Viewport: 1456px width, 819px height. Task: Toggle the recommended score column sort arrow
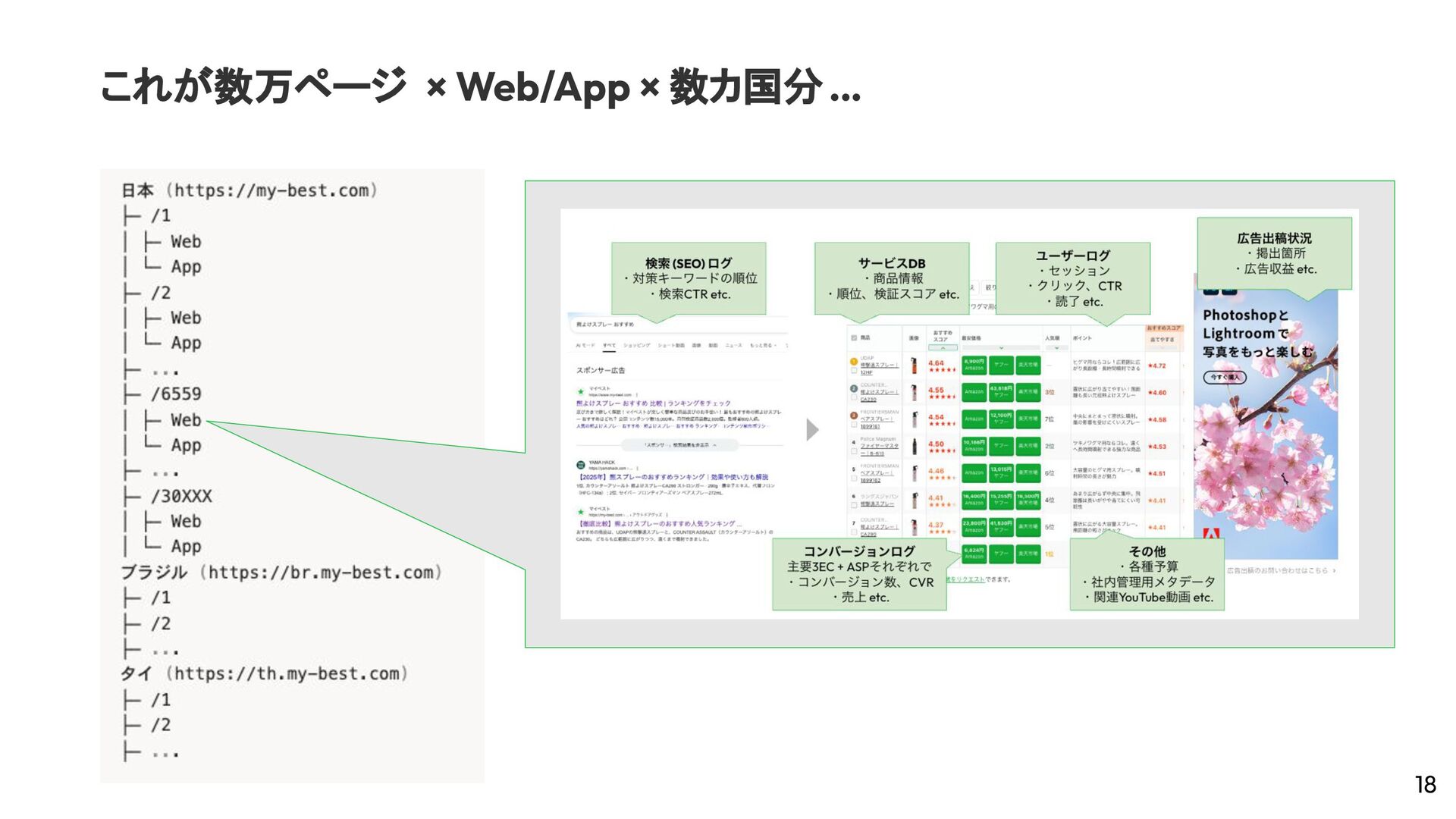coord(943,348)
